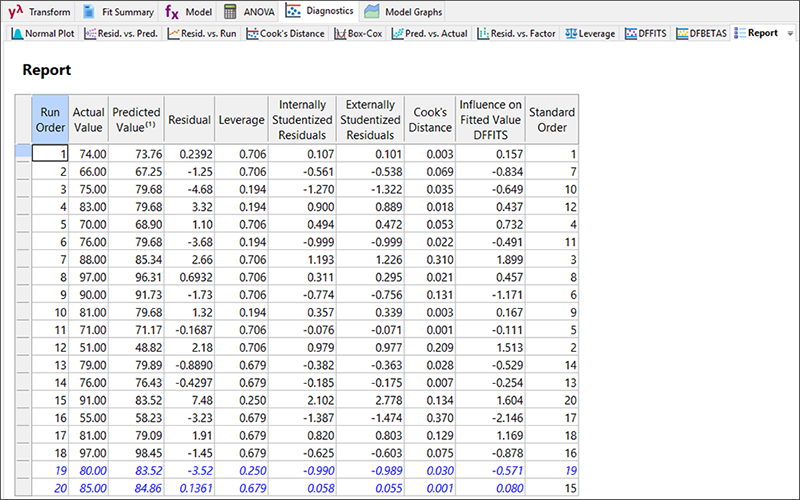Click the Cook's Distance column header
800x500 pixels.
click(x=429, y=119)
